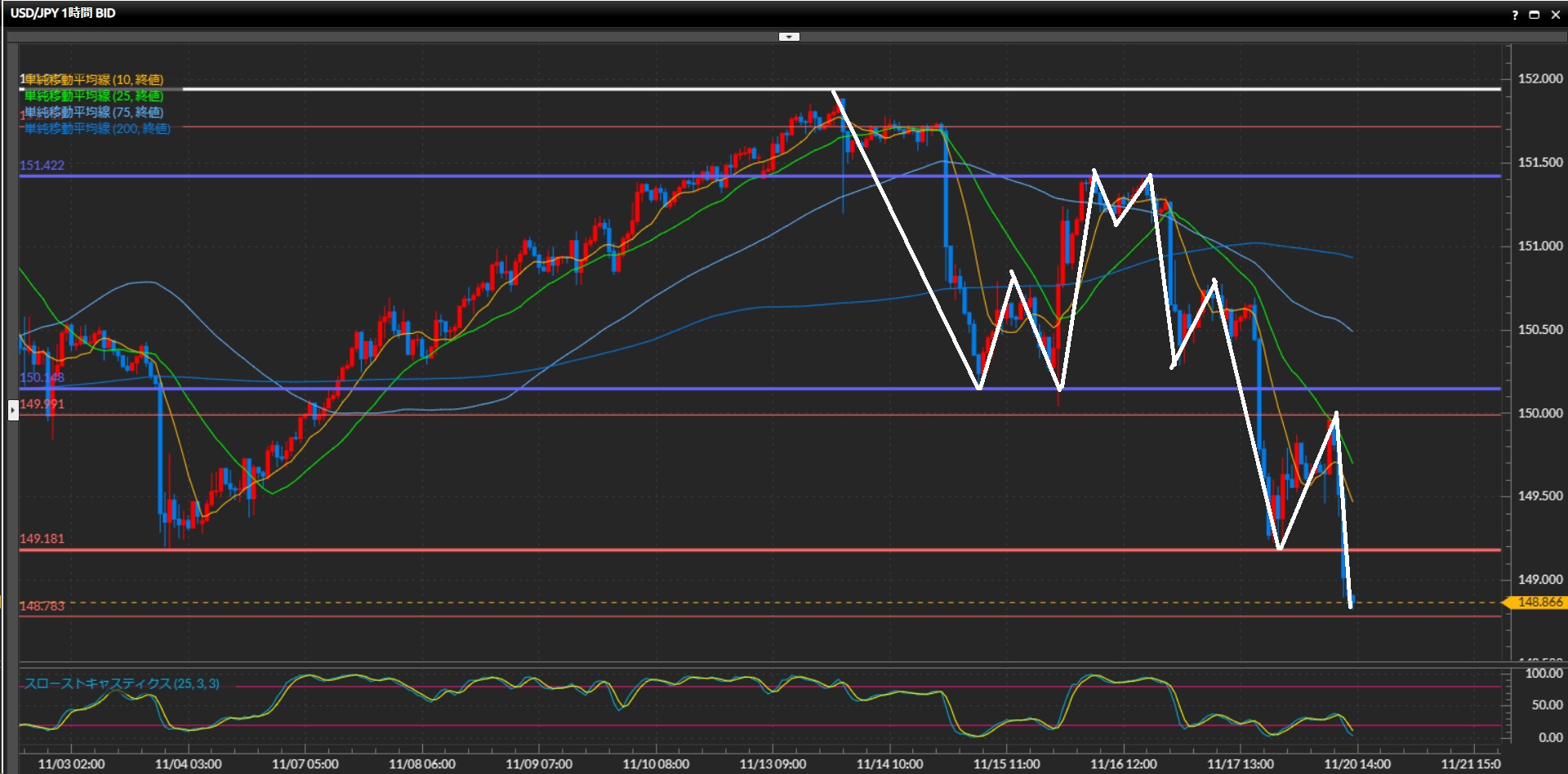Image resolution: width=1568 pixels, height=774 pixels.
Task: Open the help question mark icon
Action: pos(1515,15)
